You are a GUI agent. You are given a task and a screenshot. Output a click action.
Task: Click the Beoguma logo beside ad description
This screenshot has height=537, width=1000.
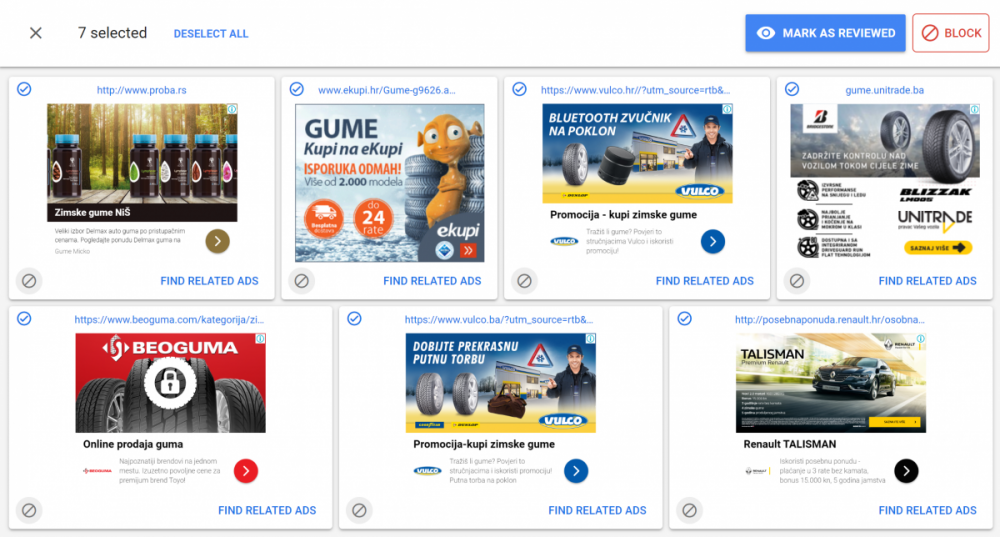click(97, 471)
